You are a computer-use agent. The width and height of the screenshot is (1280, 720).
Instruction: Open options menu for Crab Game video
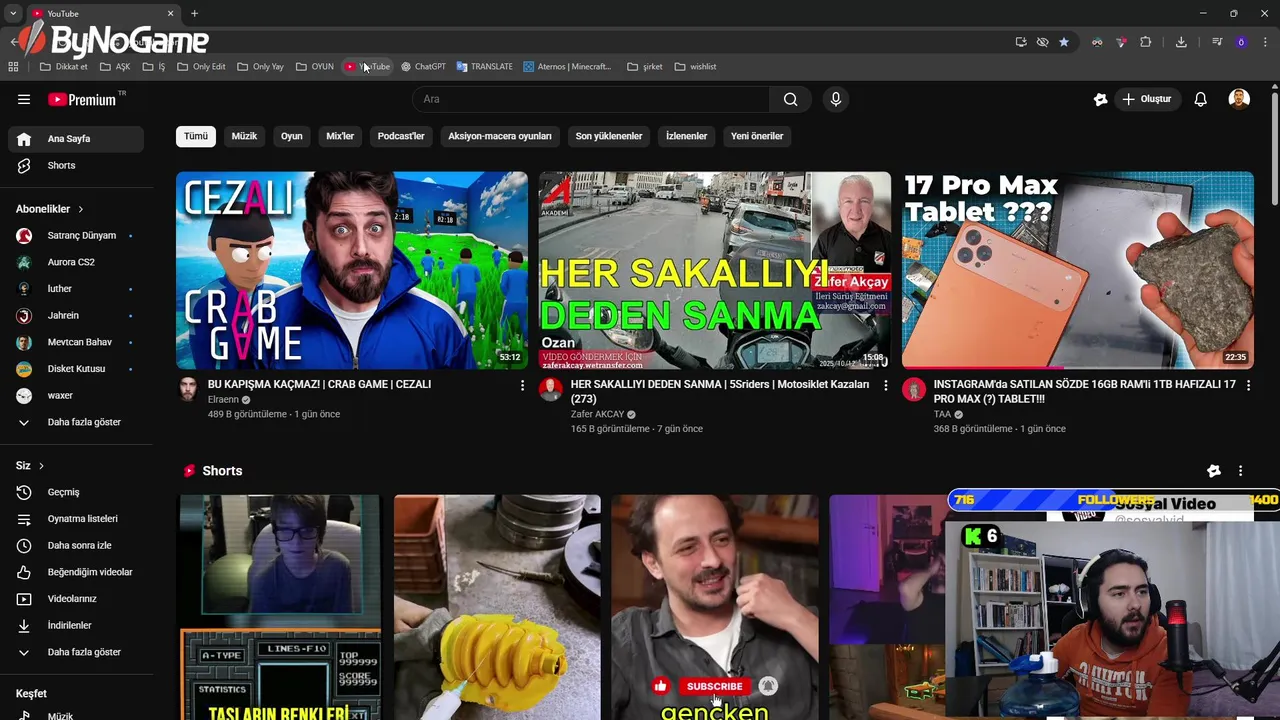[522, 385]
